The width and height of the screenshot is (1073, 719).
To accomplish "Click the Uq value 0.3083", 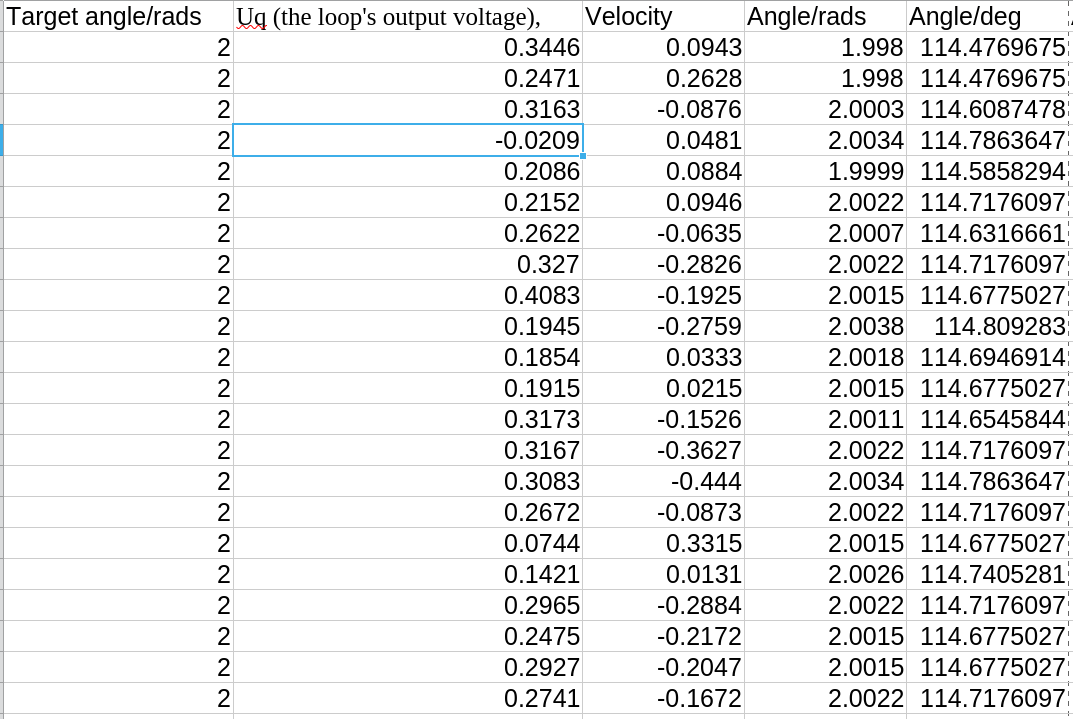I will pyautogui.click(x=408, y=482).
